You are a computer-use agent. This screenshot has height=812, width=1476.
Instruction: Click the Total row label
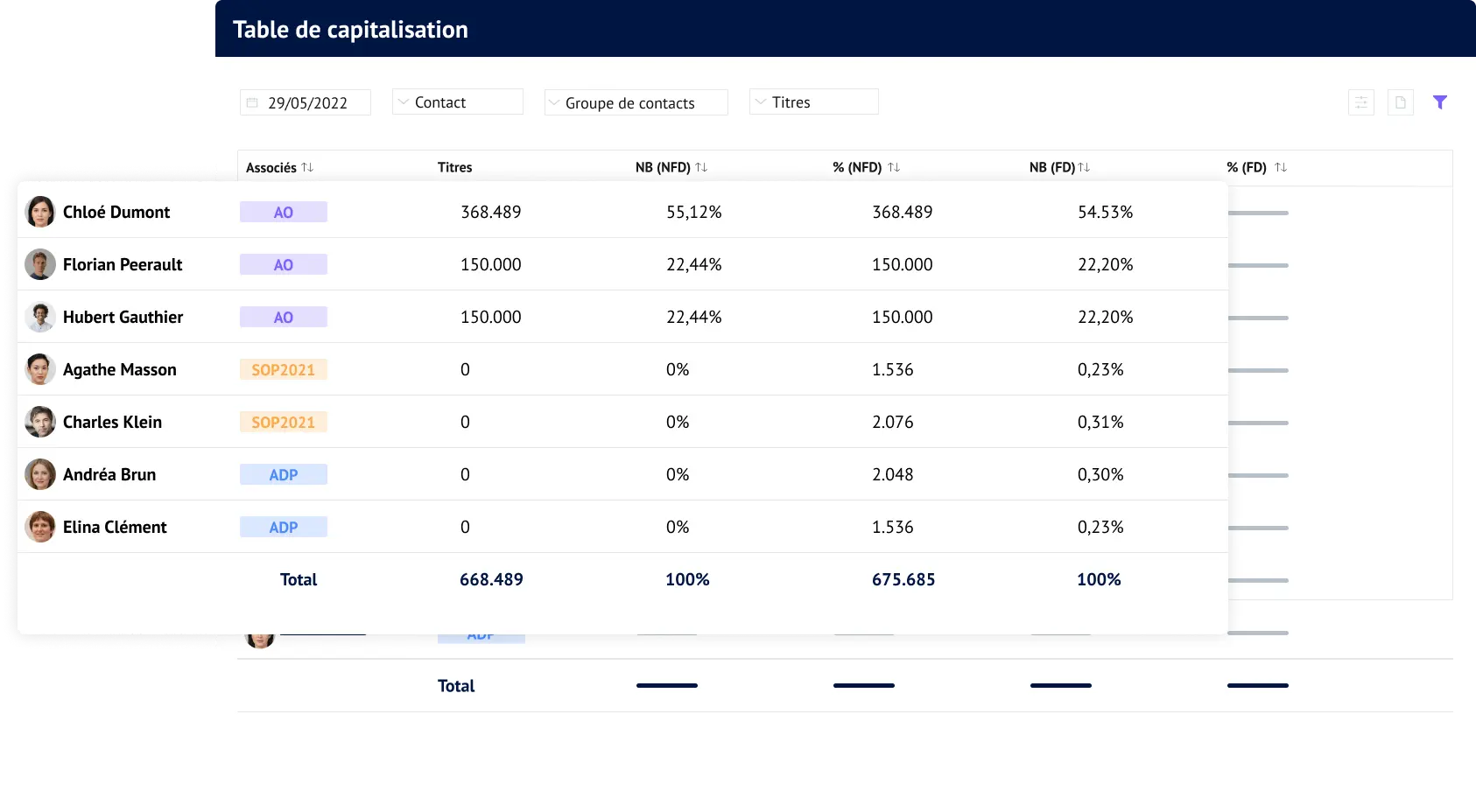click(x=299, y=579)
